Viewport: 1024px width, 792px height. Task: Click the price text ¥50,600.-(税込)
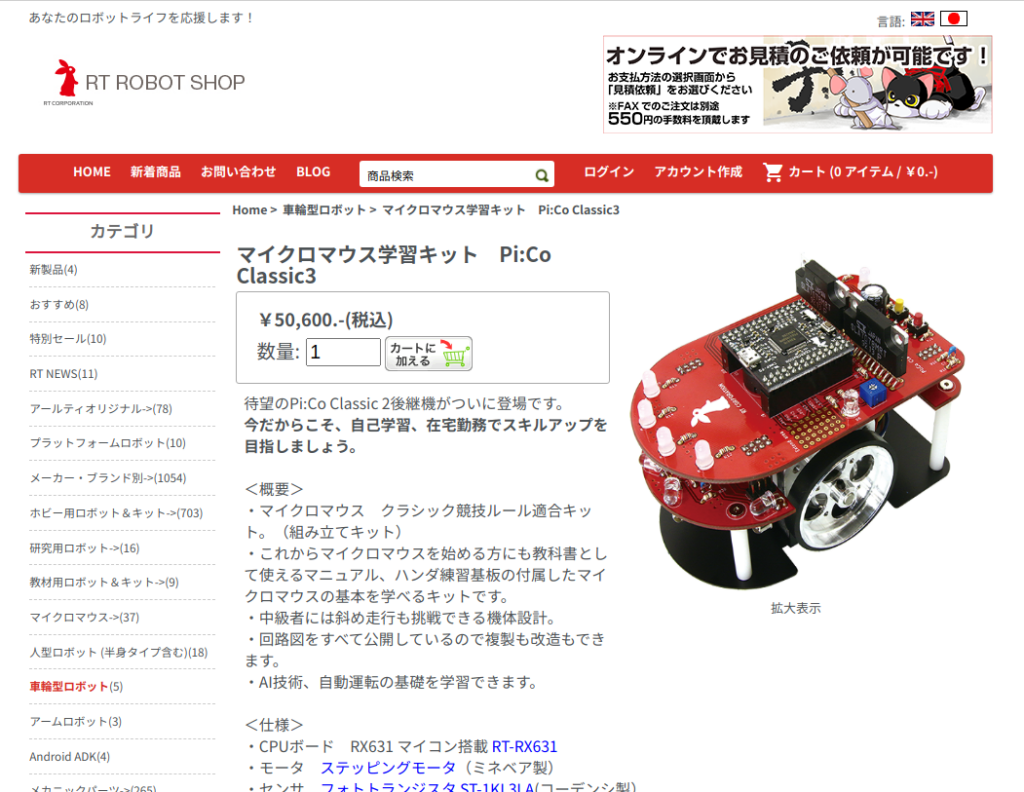coord(326,320)
